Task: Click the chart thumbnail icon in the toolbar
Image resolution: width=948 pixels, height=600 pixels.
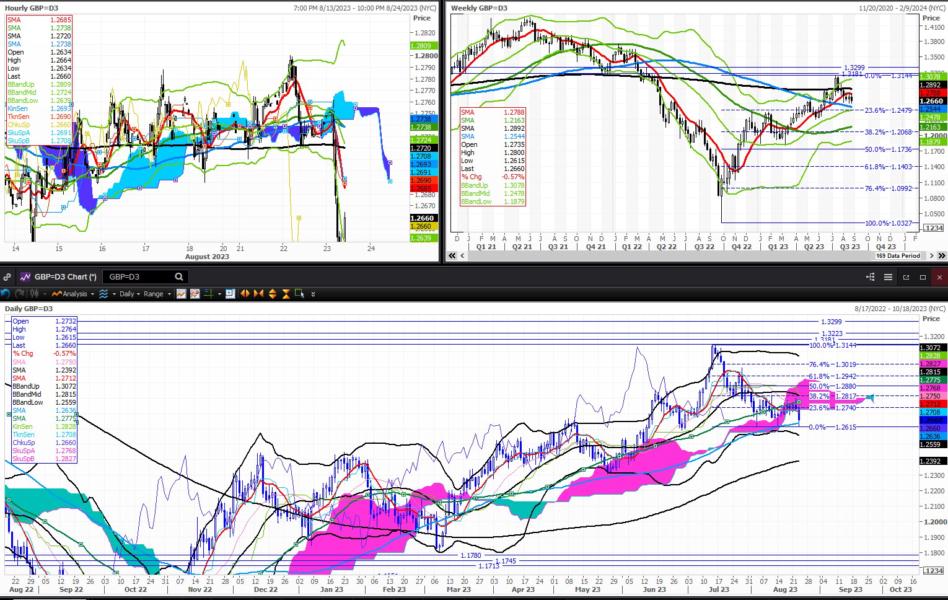Action: (x=183, y=294)
